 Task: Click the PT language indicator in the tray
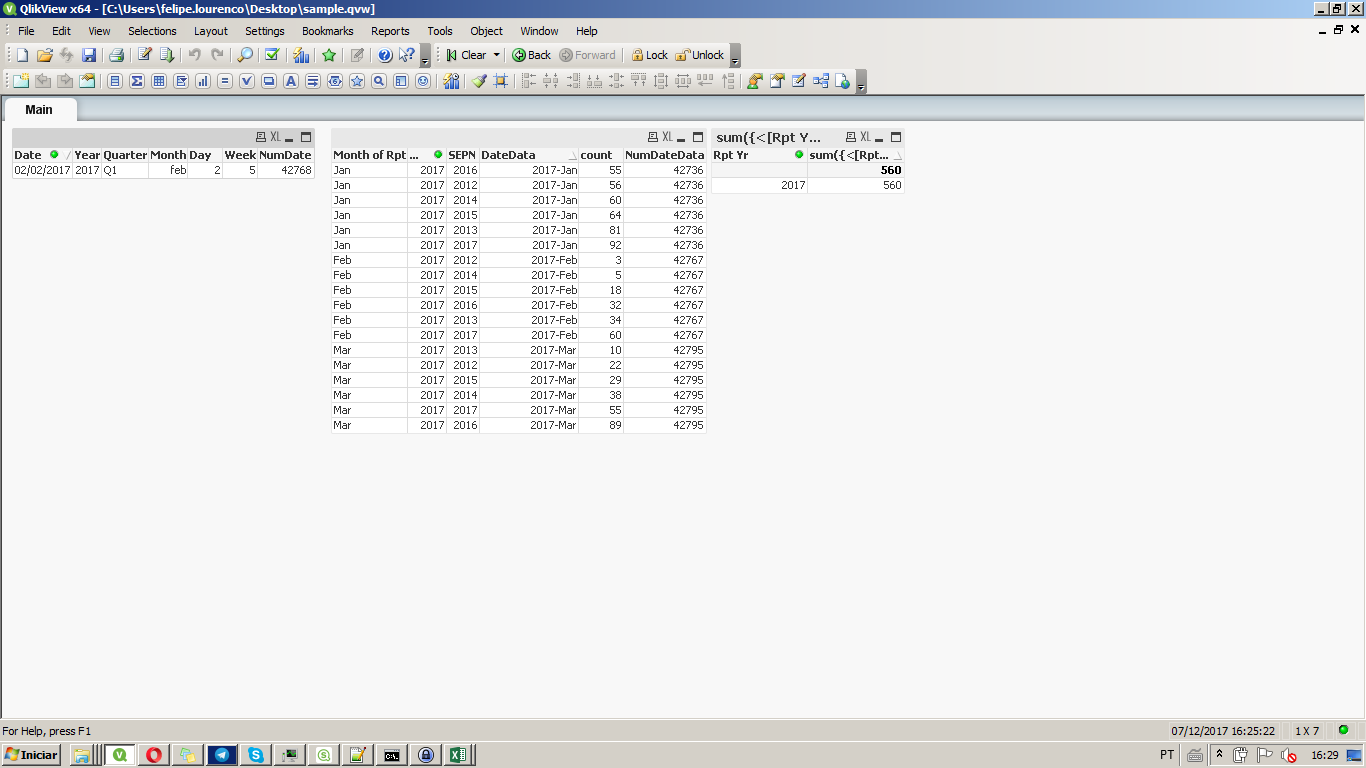tap(1167, 755)
